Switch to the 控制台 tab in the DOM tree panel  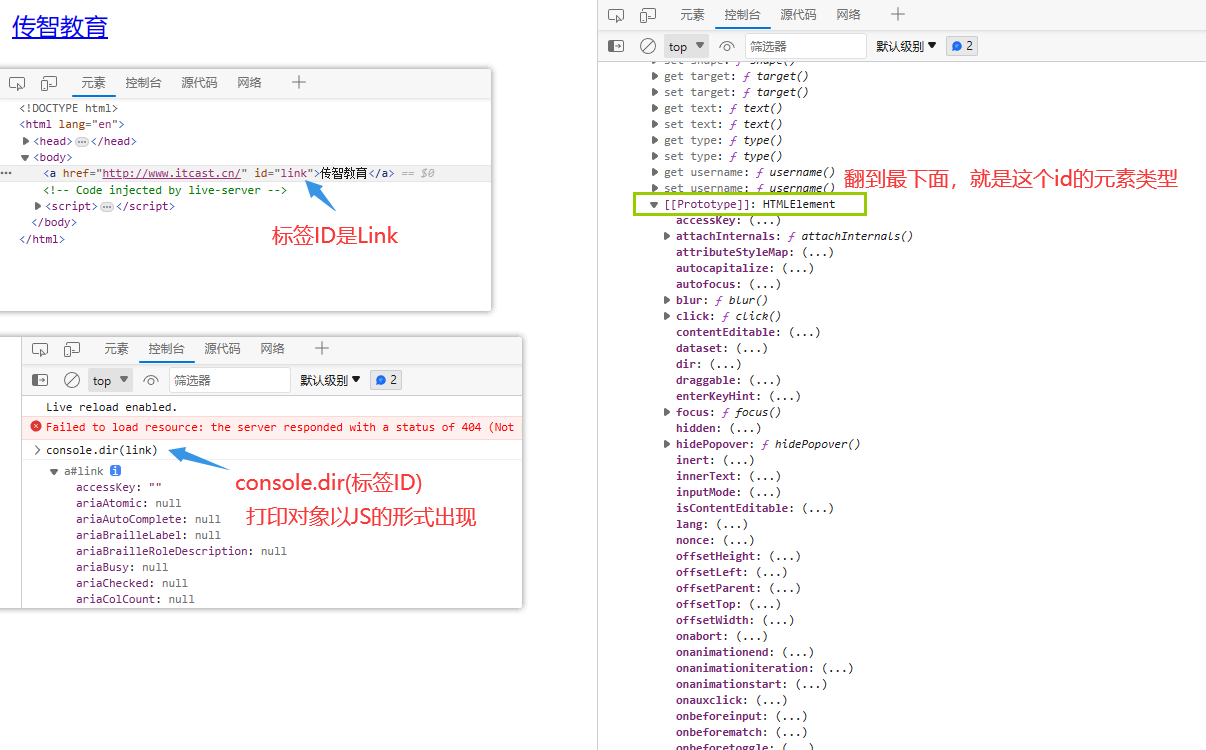coord(143,83)
